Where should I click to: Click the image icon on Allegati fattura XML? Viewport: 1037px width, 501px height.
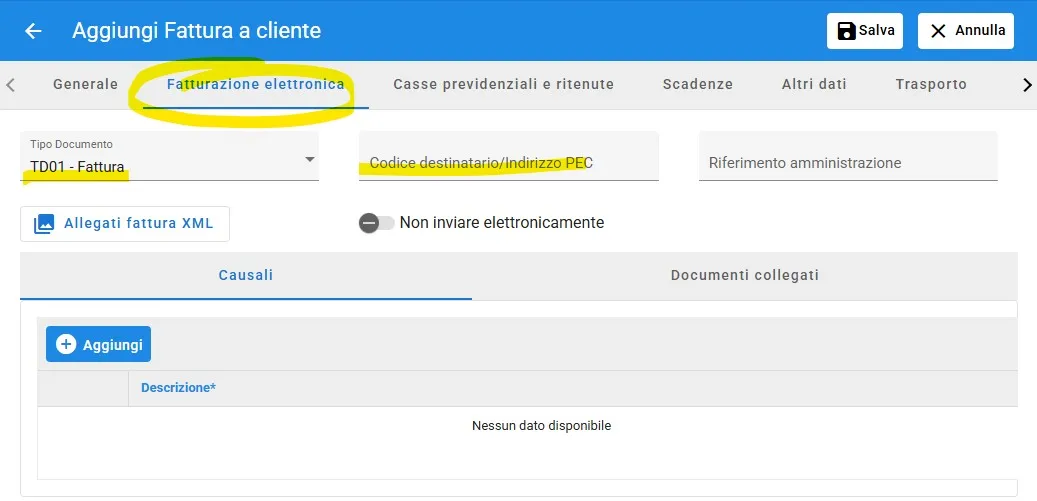tap(44, 224)
